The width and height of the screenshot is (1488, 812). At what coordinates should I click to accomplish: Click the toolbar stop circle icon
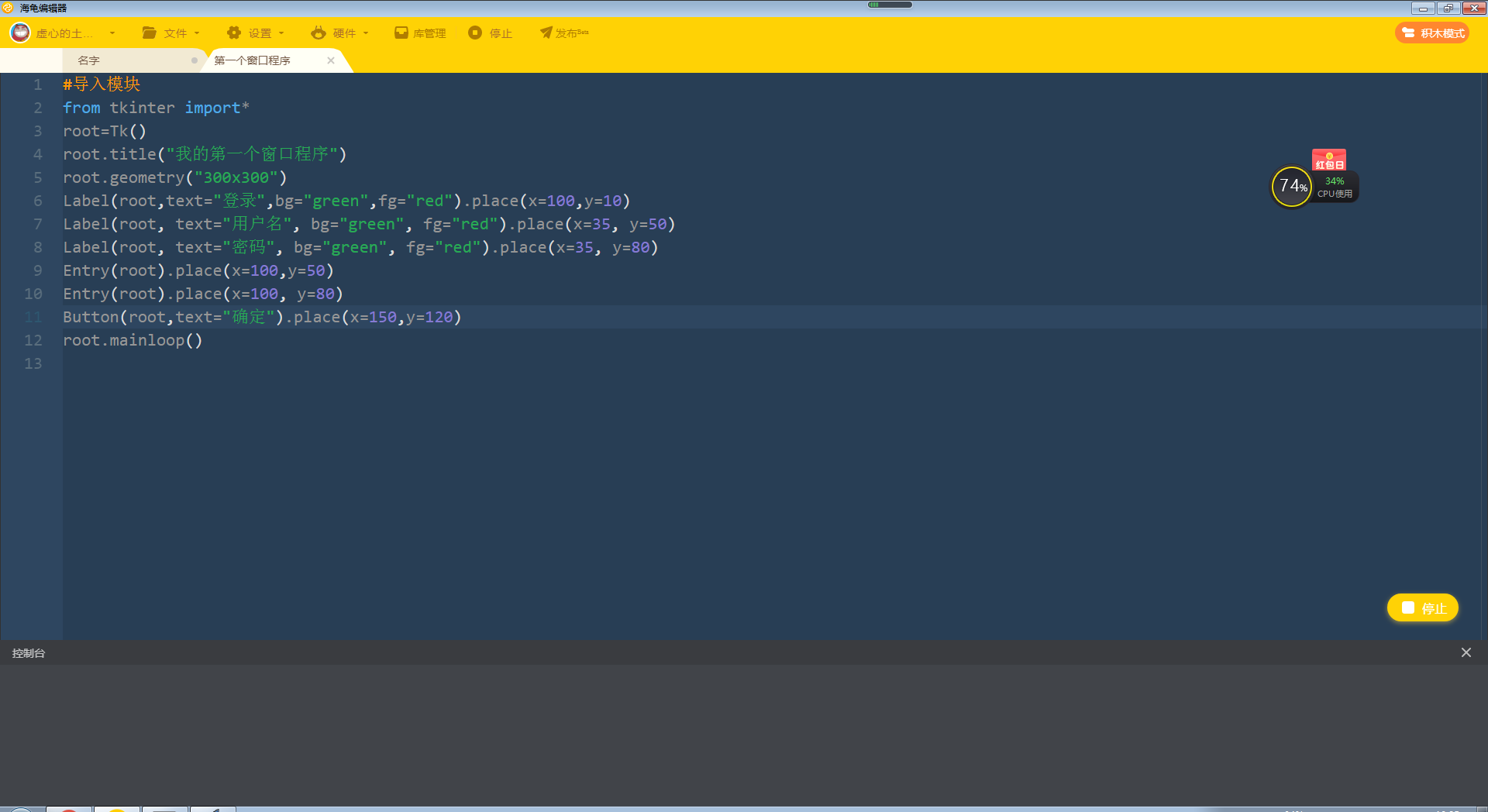pos(475,33)
